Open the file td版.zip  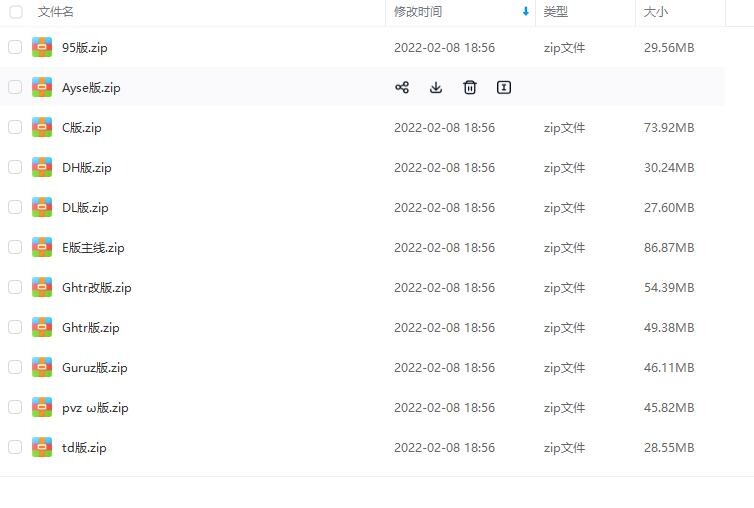84,447
